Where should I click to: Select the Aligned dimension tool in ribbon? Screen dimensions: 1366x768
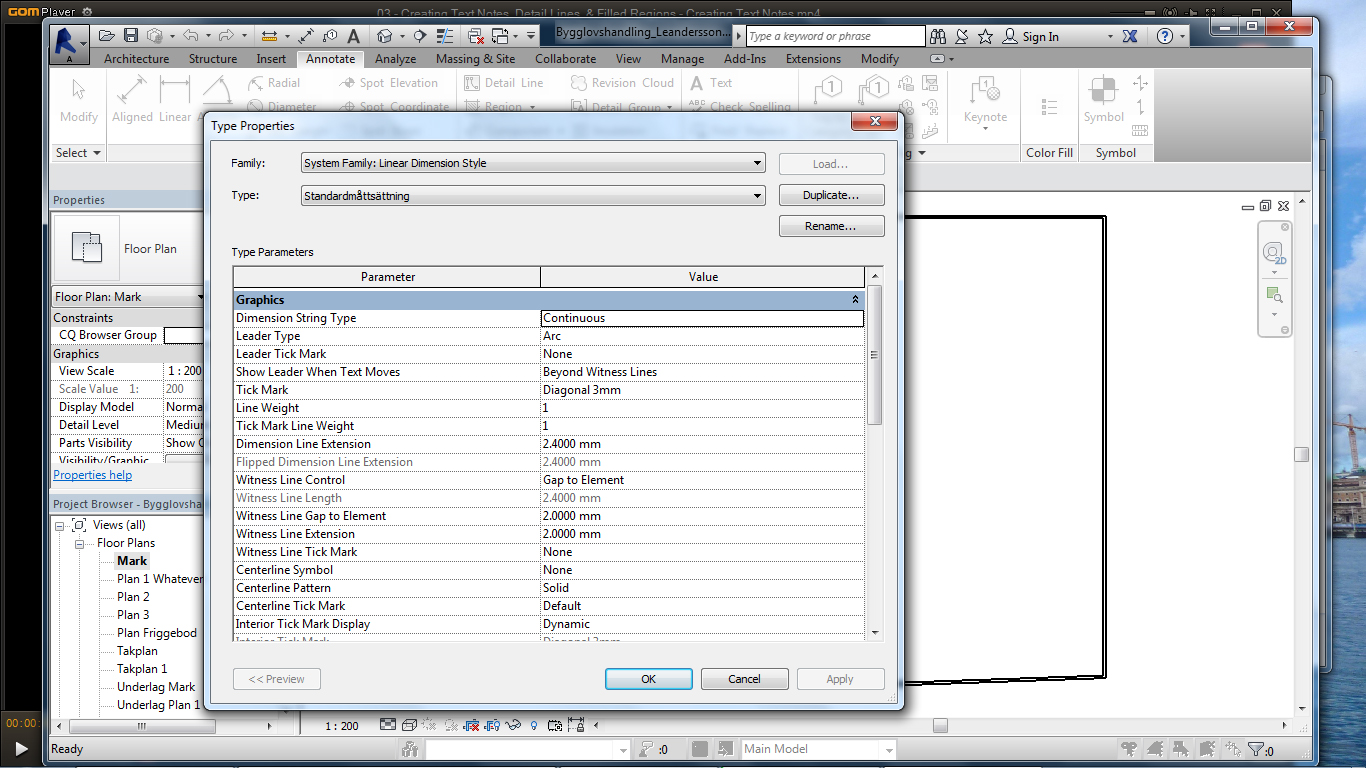click(x=132, y=101)
